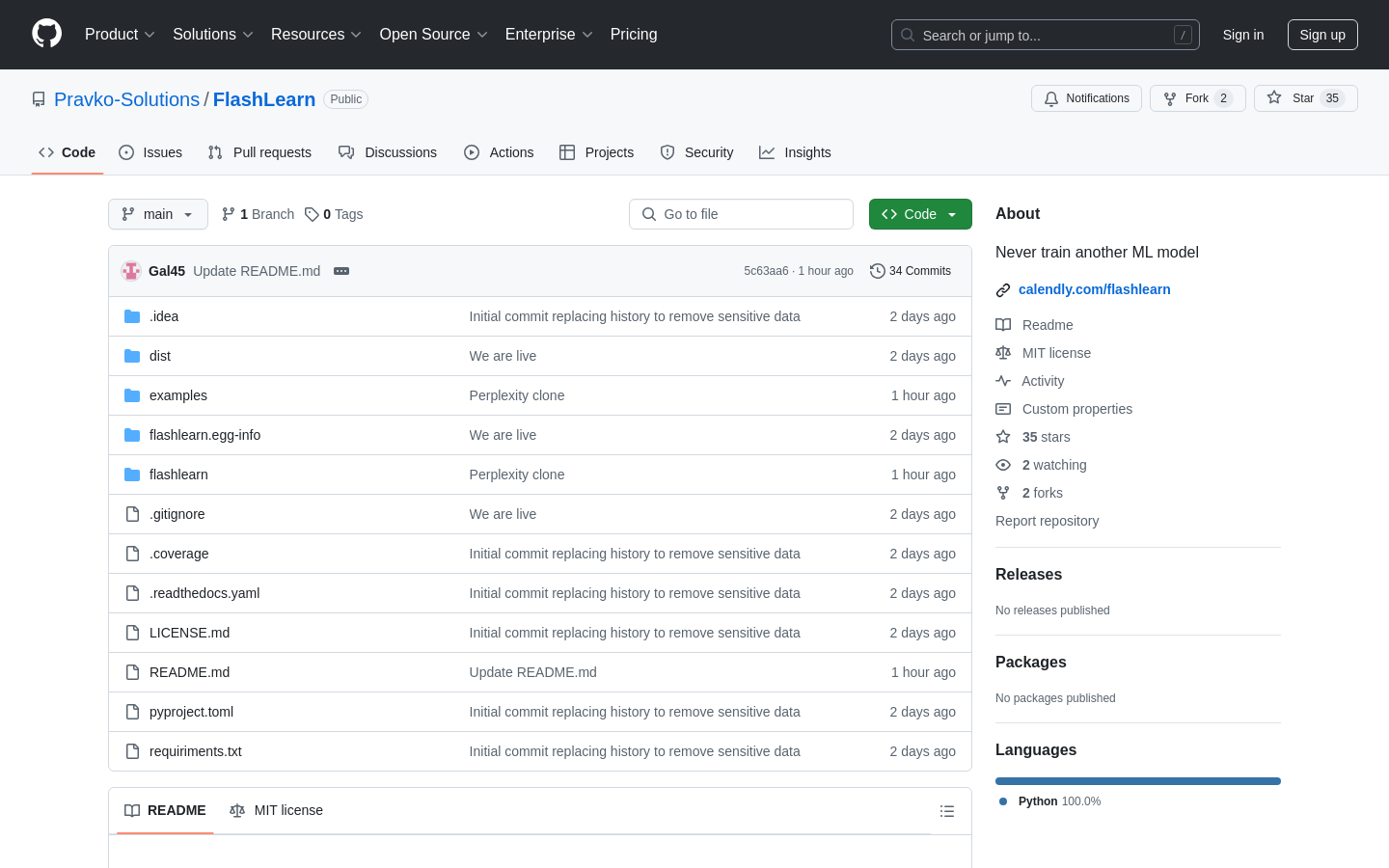Click the MIT license scale icon in About

tap(1003, 353)
